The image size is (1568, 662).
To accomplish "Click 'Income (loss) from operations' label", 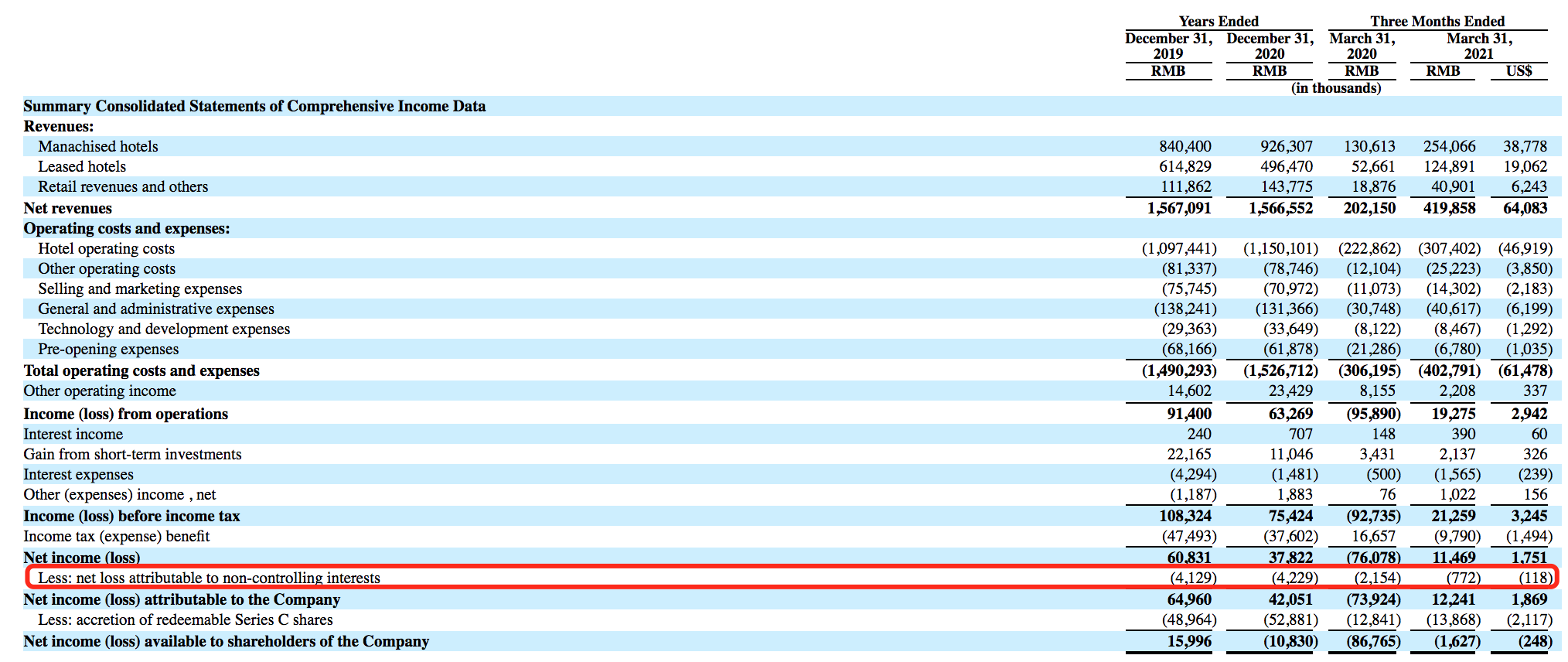I will pos(126,414).
